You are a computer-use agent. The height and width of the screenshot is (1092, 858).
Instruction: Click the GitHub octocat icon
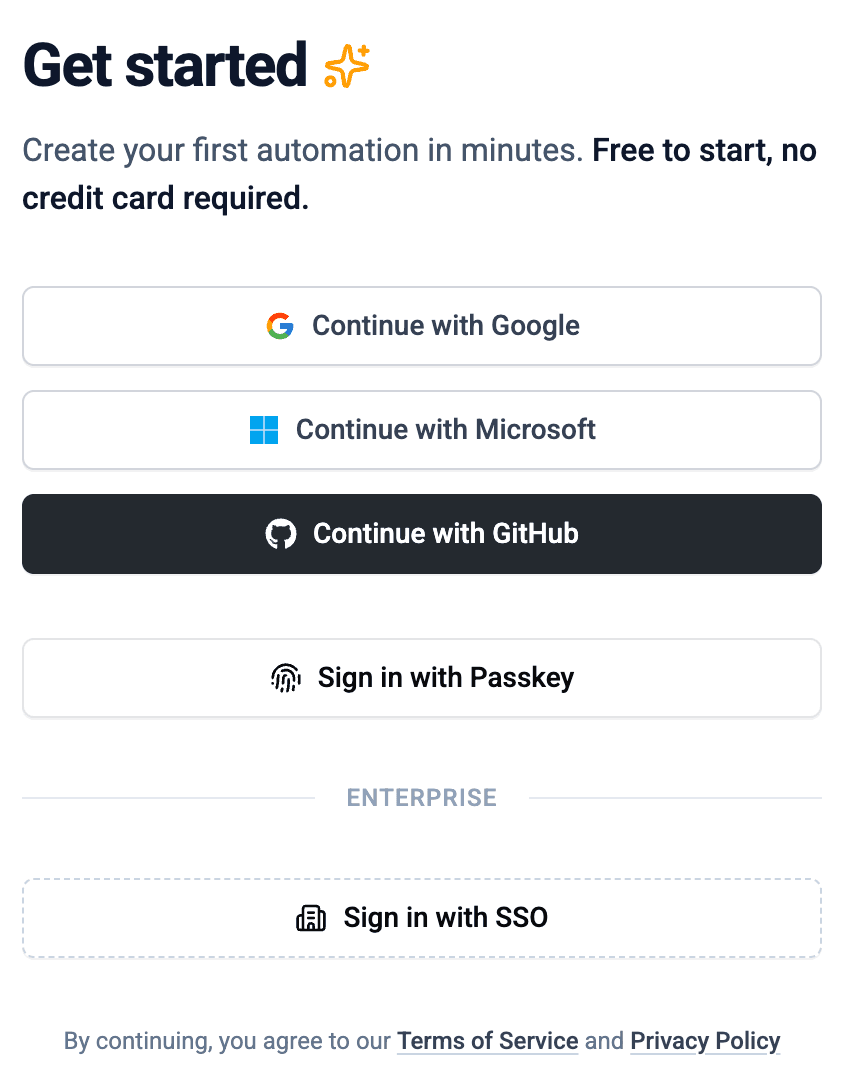[x=281, y=534]
